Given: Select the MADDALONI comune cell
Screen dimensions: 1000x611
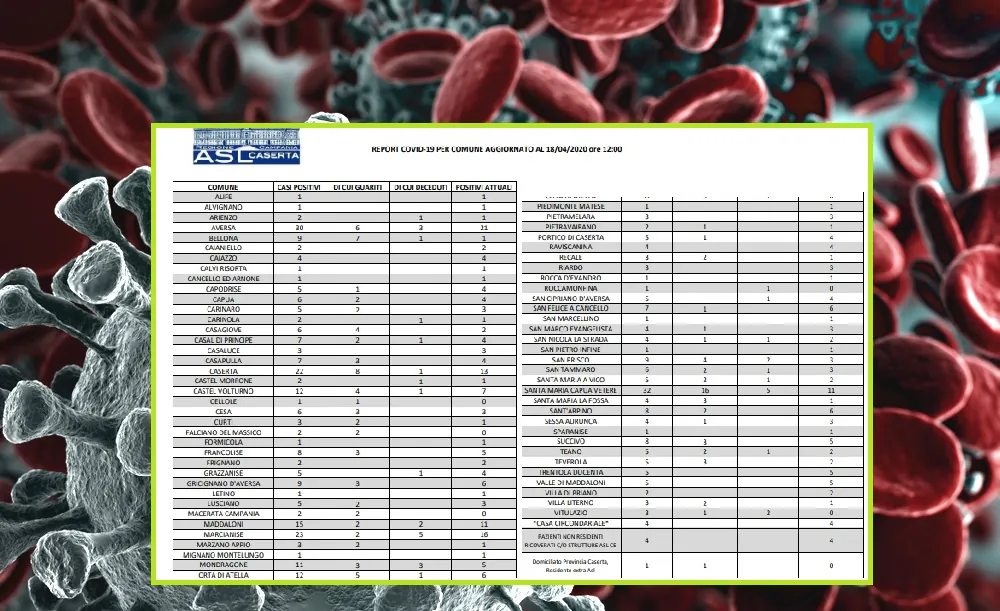Looking at the screenshot, I should tap(223, 524).
